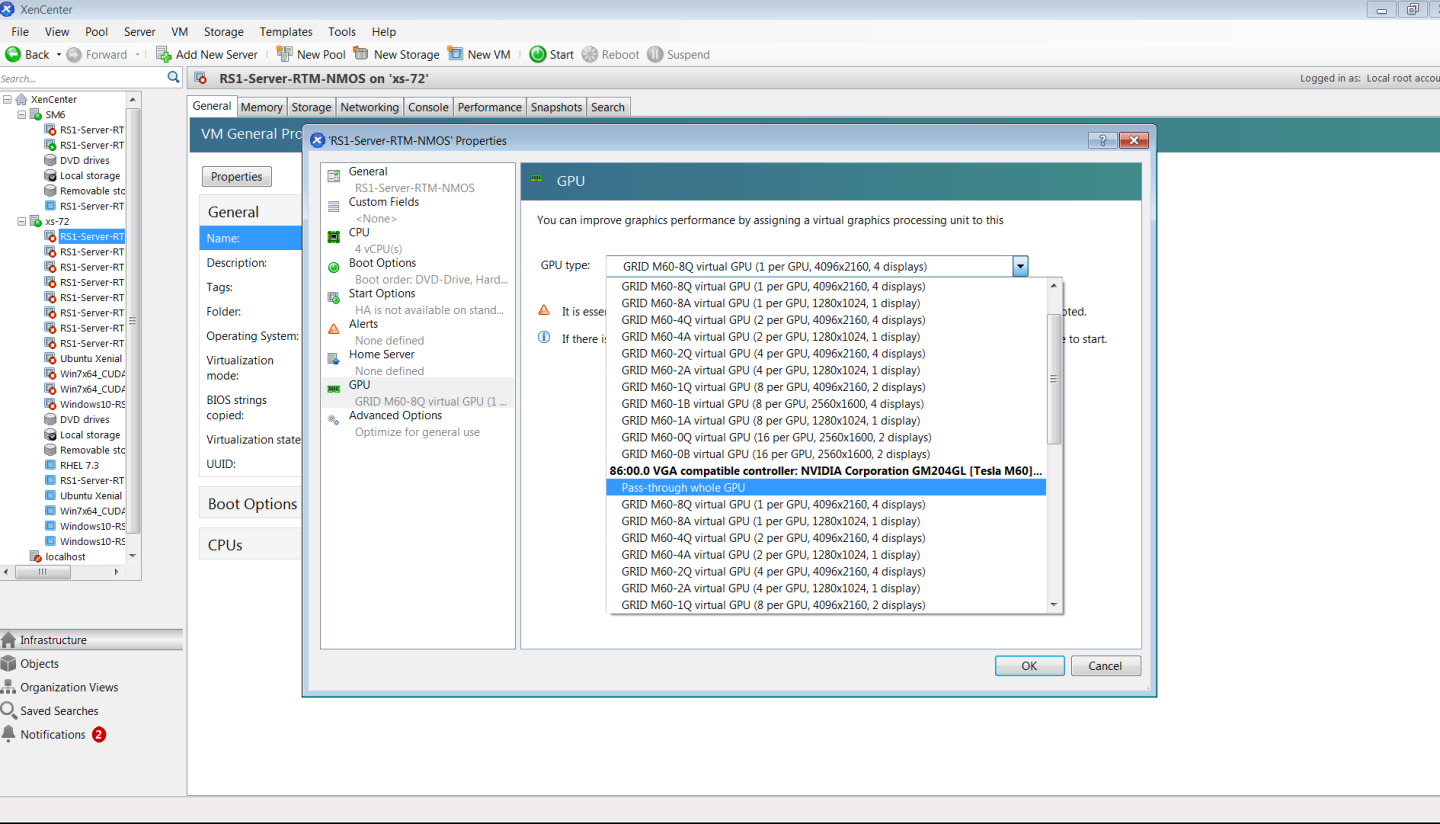Open the GPU type dropdown

point(1019,265)
